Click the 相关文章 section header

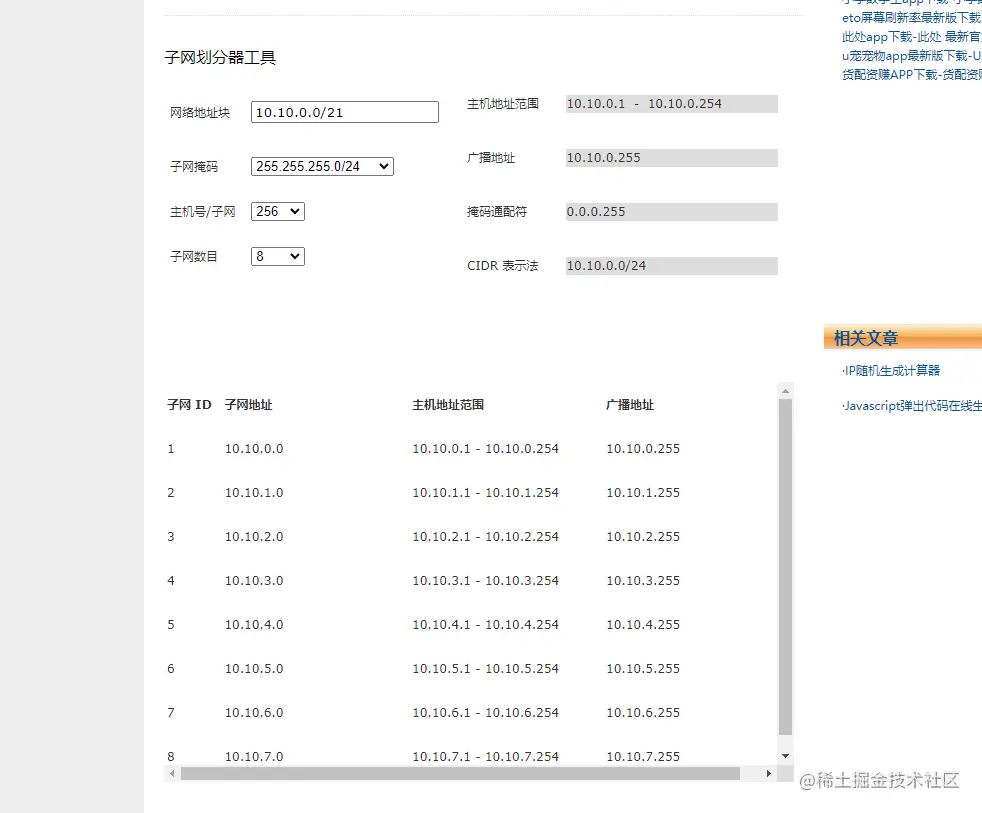pos(902,338)
